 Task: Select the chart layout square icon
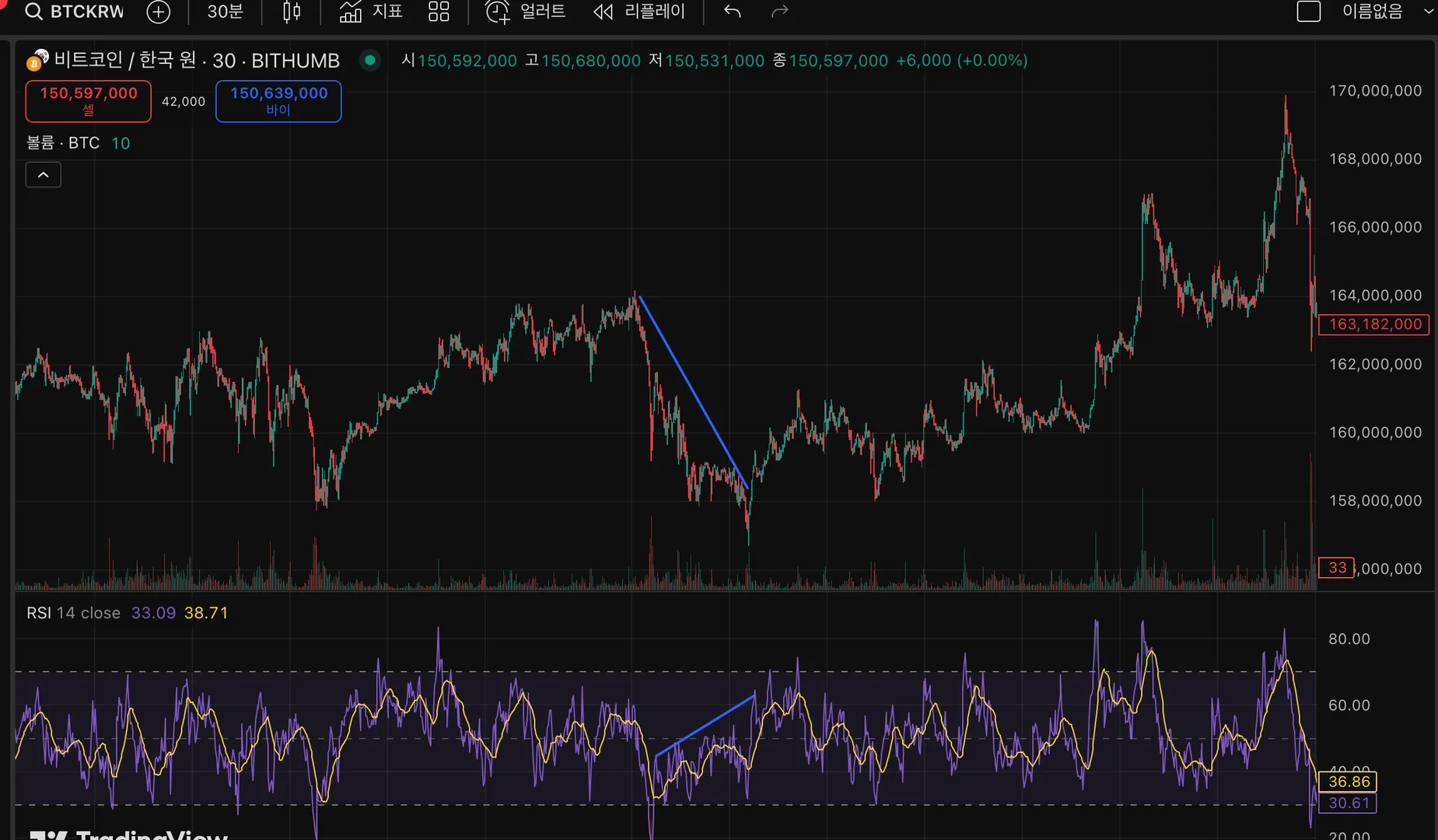(x=1309, y=12)
